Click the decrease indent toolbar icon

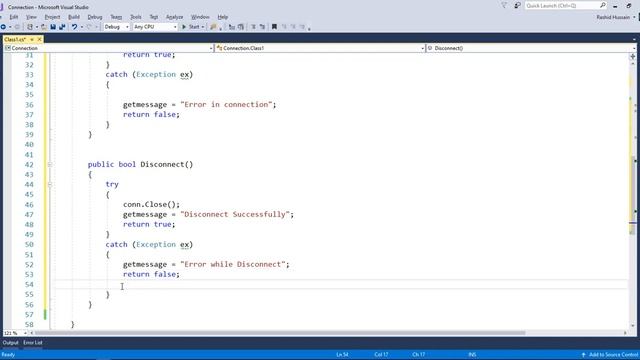point(232,27)
